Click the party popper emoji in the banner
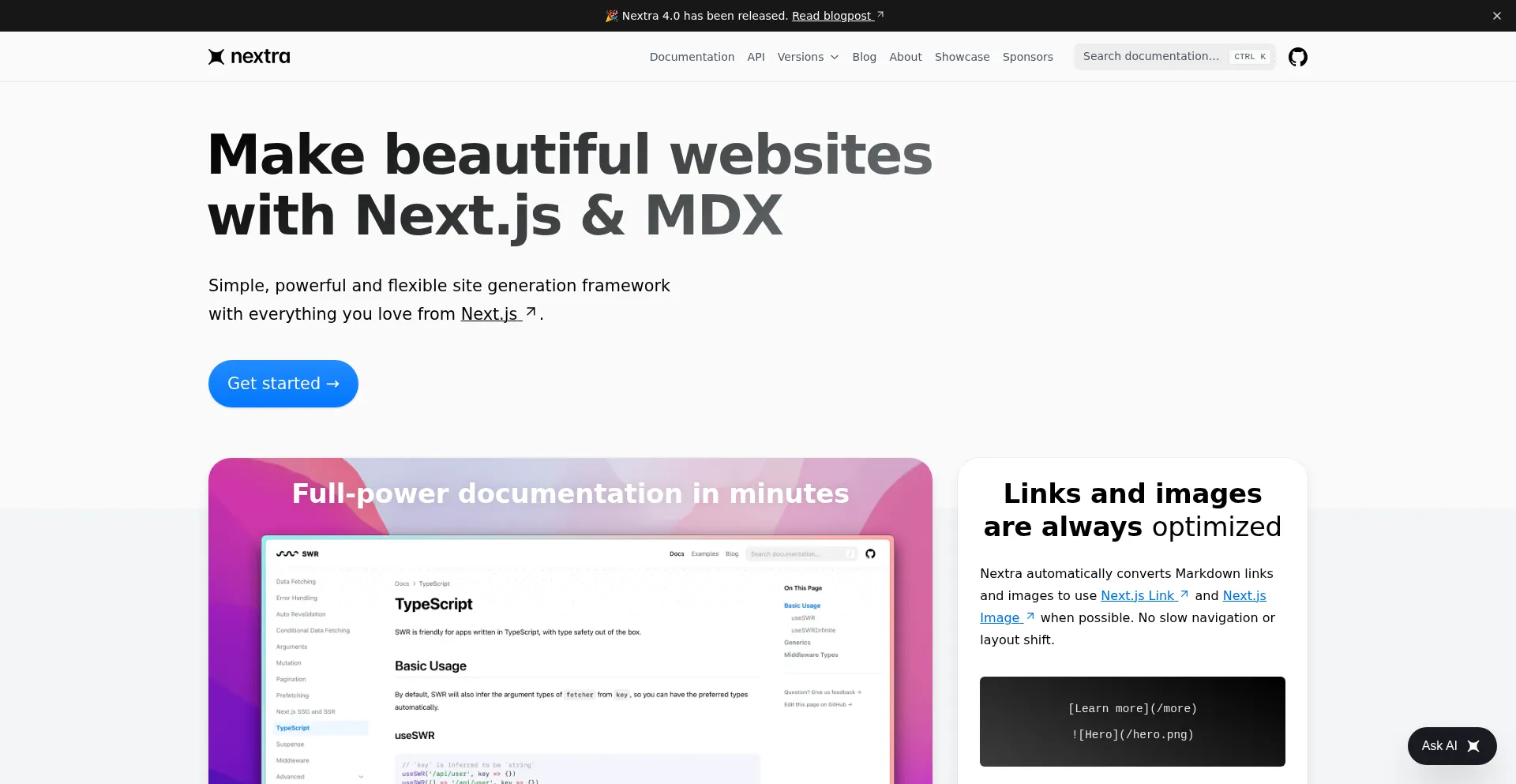The image size is (1516, 784). click(x=611, y=16)
